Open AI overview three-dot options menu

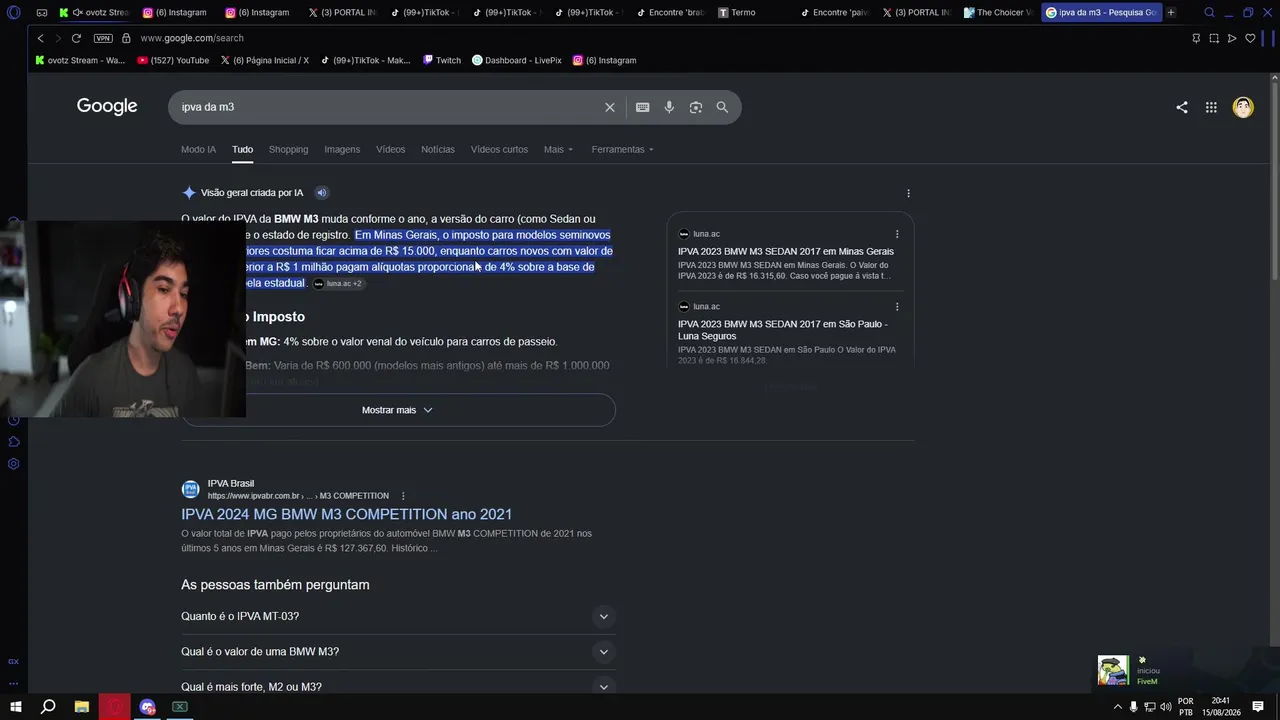tap(908, 193)
